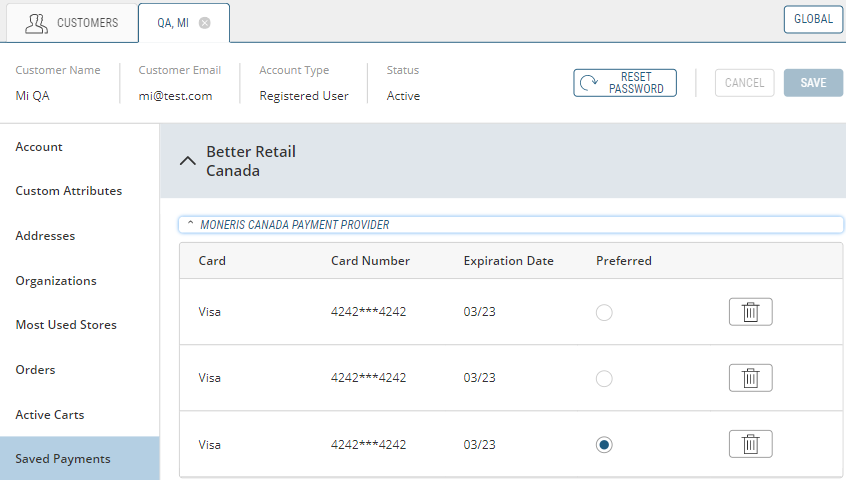Click the Customers people icon
This screenshot has width=846, height=480.
coord(37,23)
